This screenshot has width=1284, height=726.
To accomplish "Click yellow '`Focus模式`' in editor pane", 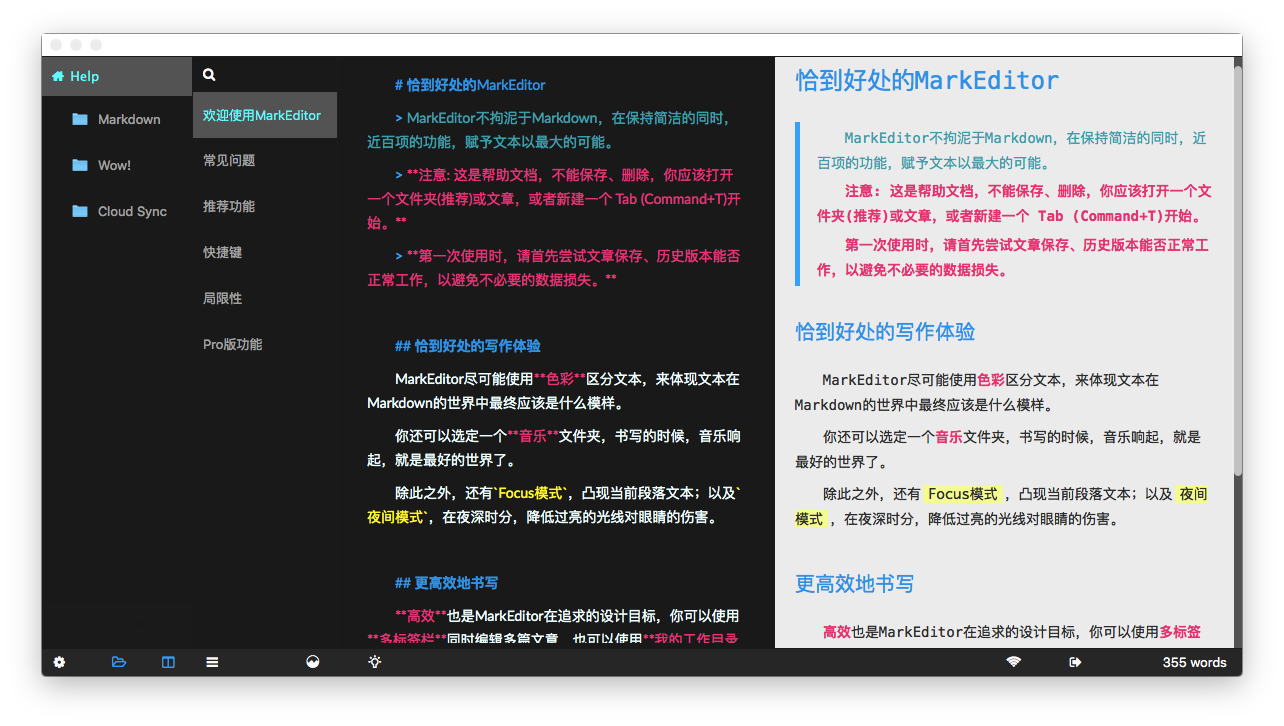I will pos(532,493).
